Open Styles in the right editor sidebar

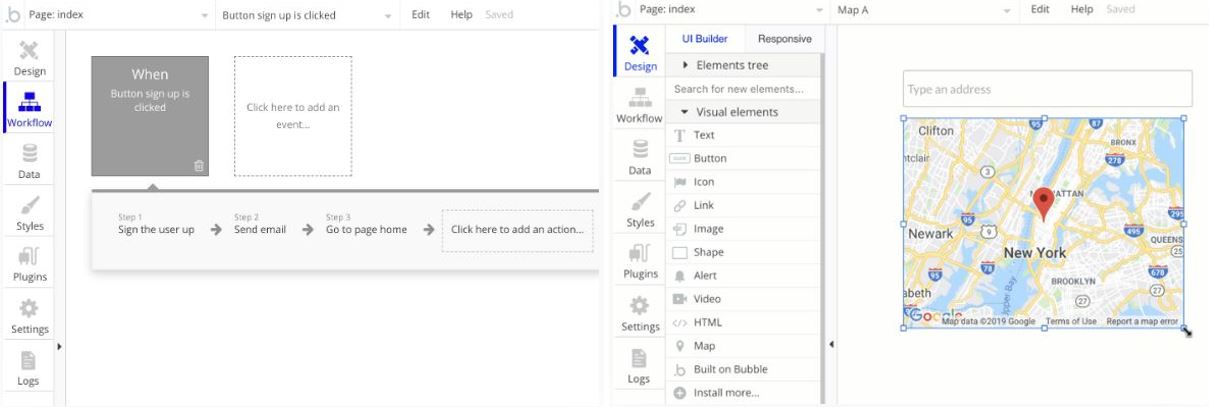click(639, 210)
